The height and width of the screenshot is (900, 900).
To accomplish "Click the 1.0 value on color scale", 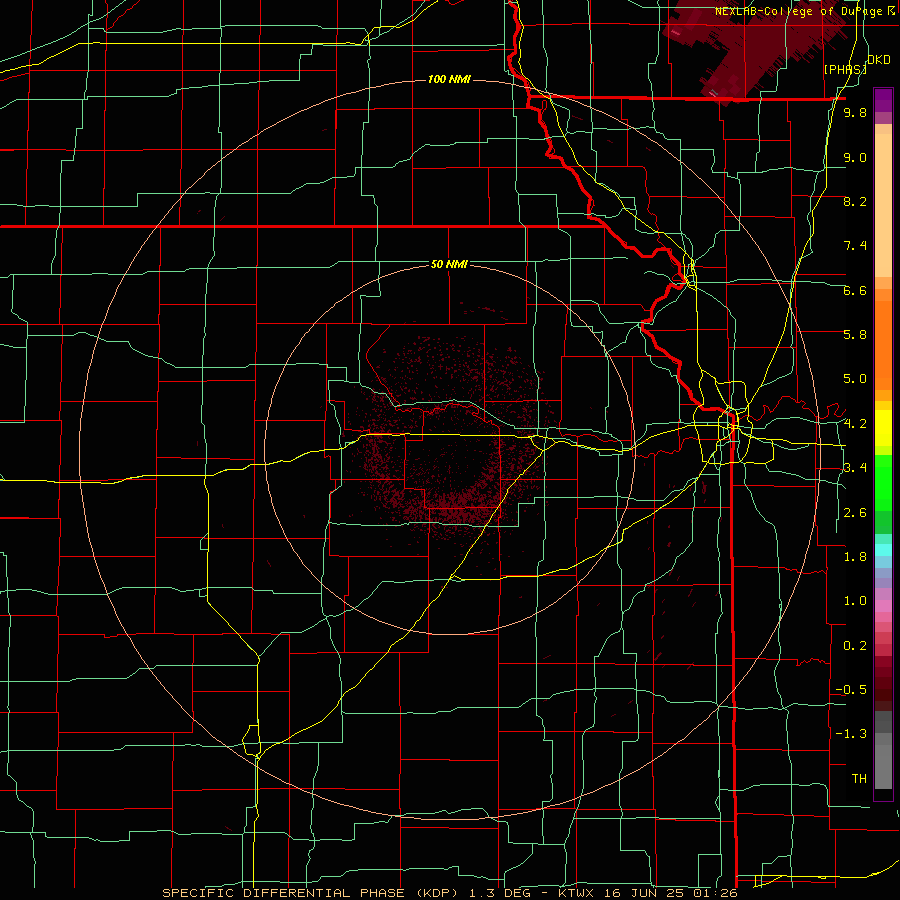I will point(855,601).
